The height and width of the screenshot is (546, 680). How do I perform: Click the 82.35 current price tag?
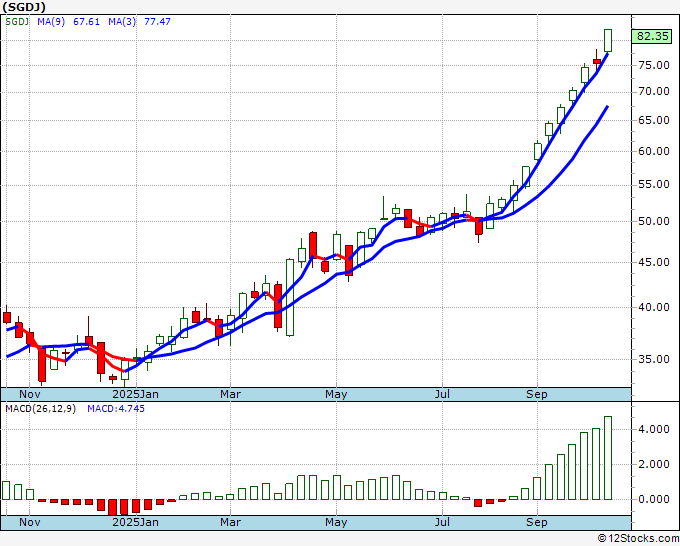click(653, 36)
